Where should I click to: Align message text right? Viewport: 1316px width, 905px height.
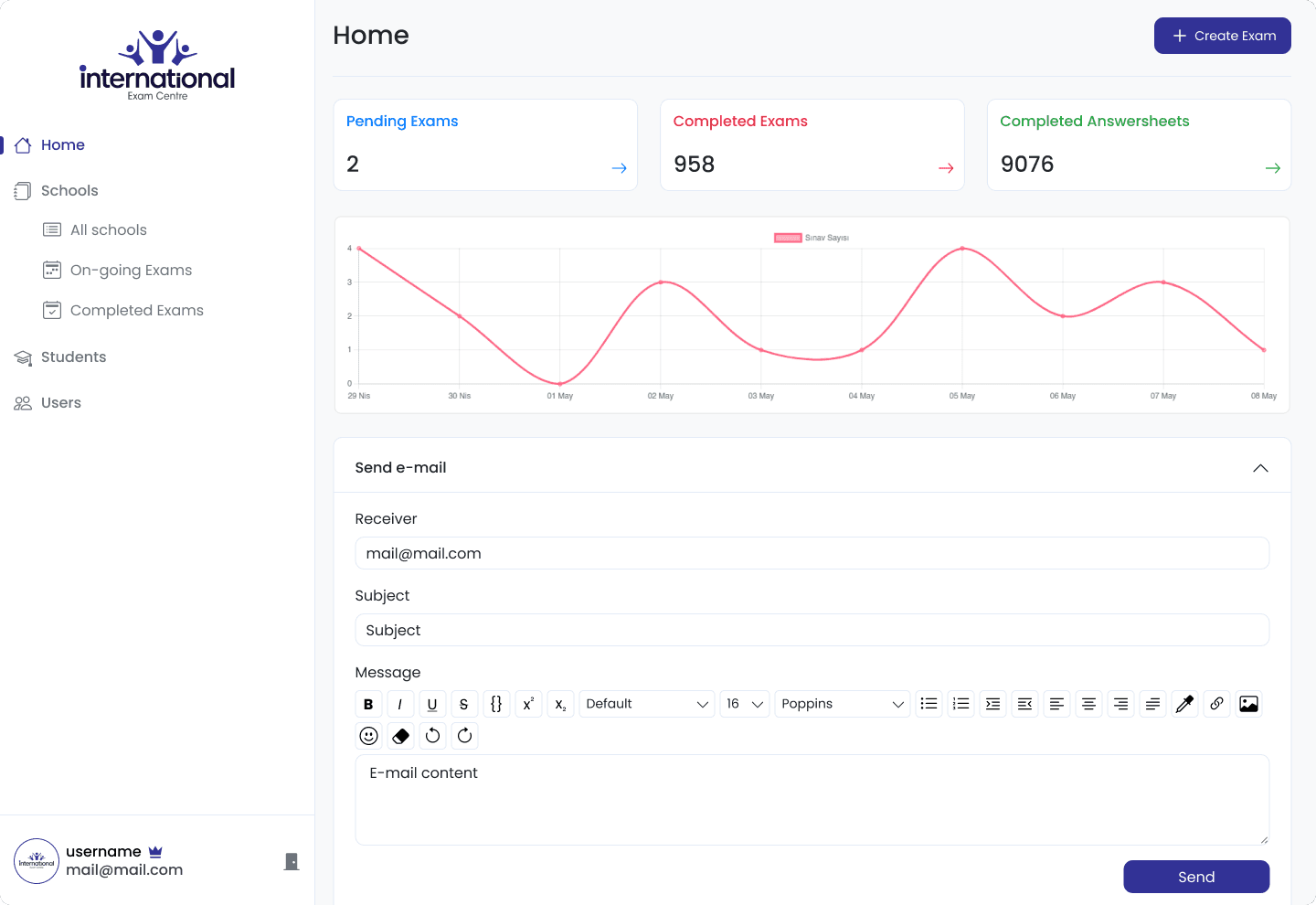point(1120,704)
